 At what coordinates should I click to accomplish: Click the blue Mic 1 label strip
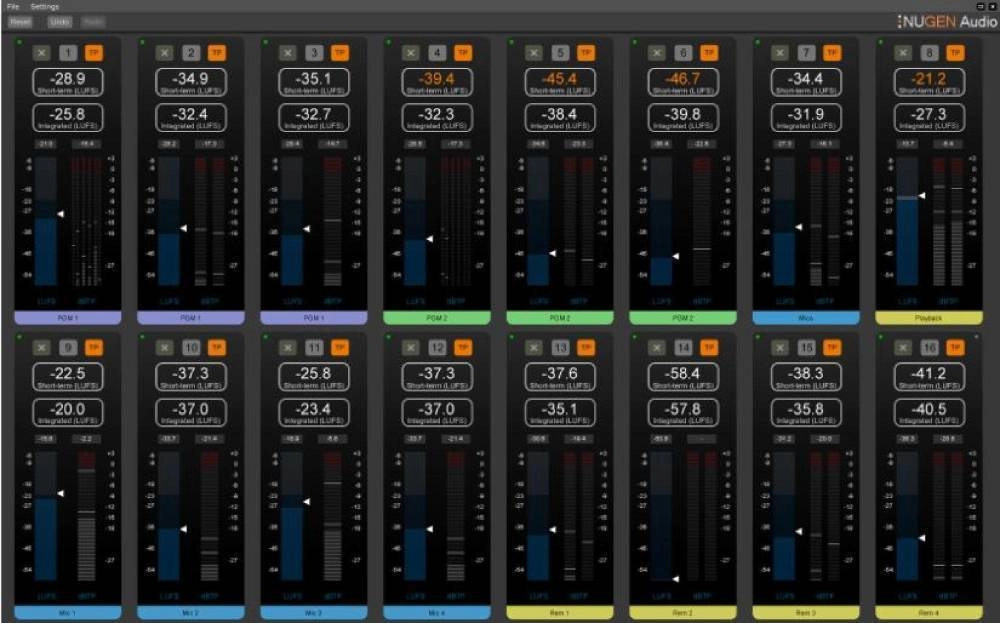pos(68,613)
